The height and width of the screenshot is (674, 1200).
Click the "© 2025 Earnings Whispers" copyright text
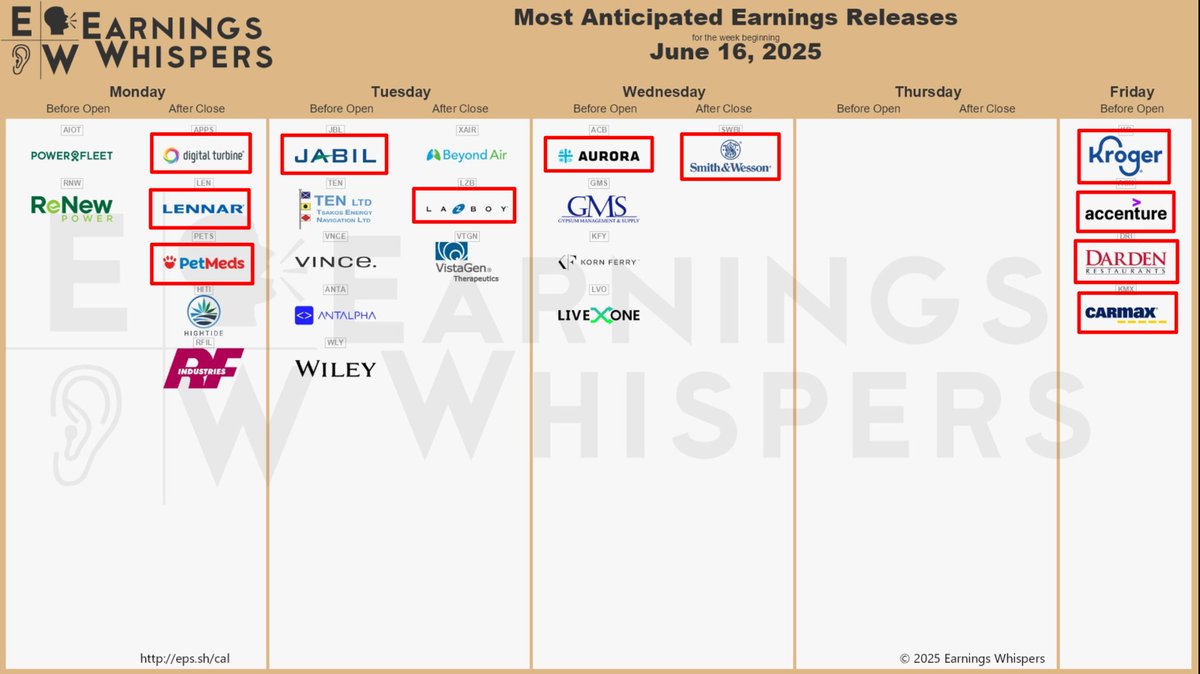coord(972,659)
